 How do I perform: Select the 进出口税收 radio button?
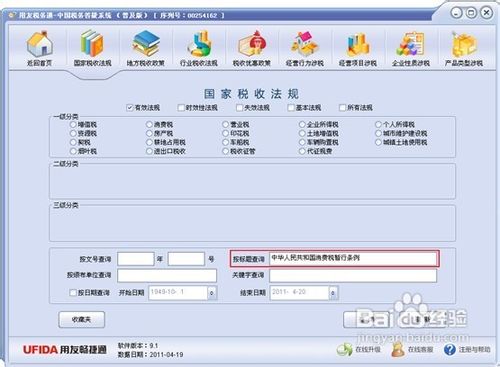[149, 151]
